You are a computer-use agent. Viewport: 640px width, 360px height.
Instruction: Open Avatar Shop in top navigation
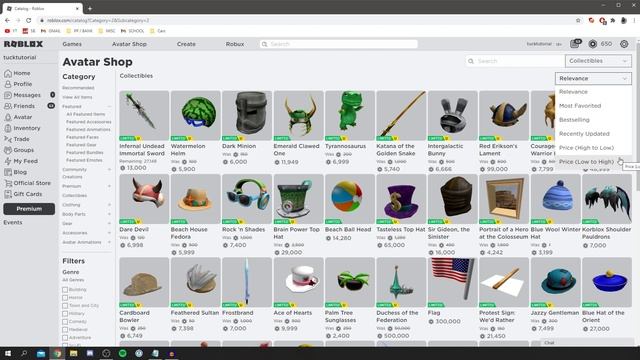coord(129,44)
